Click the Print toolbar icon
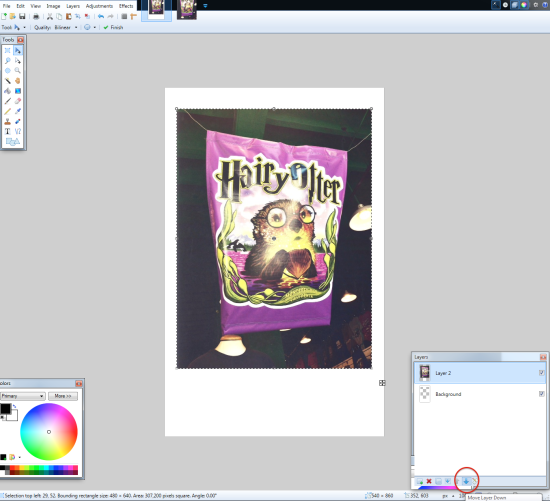550x501 pixels. [36, 16]
